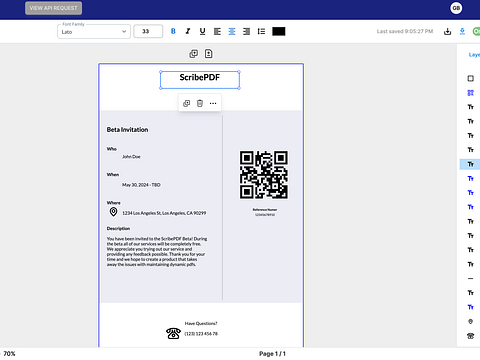The width and height of the screenshot is (480, 360).
Task: Align text left
Action: pos(217,31)
